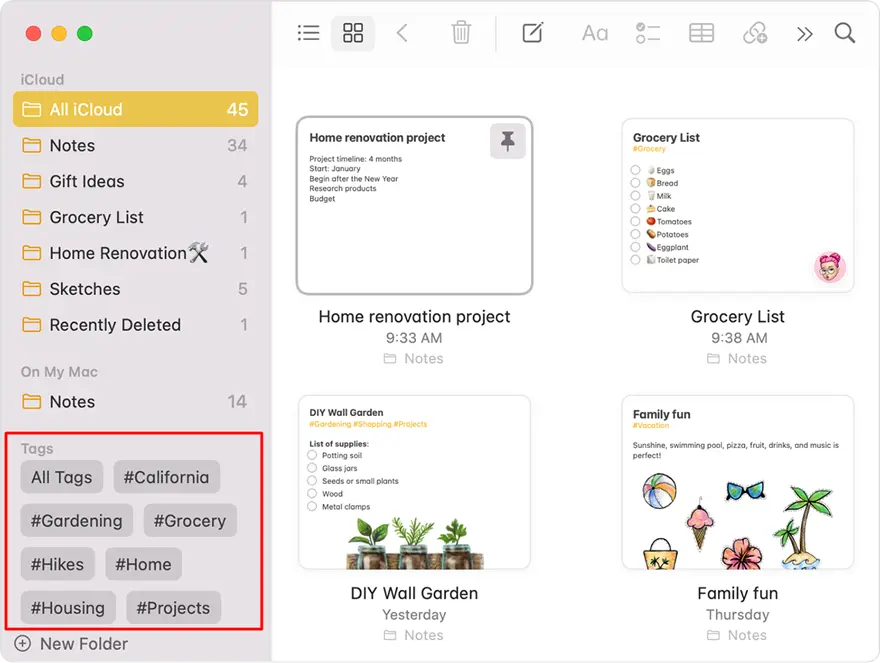Check Potting soil circle in DIY note
Screen dimensions: 880x663
coord(313,456)
